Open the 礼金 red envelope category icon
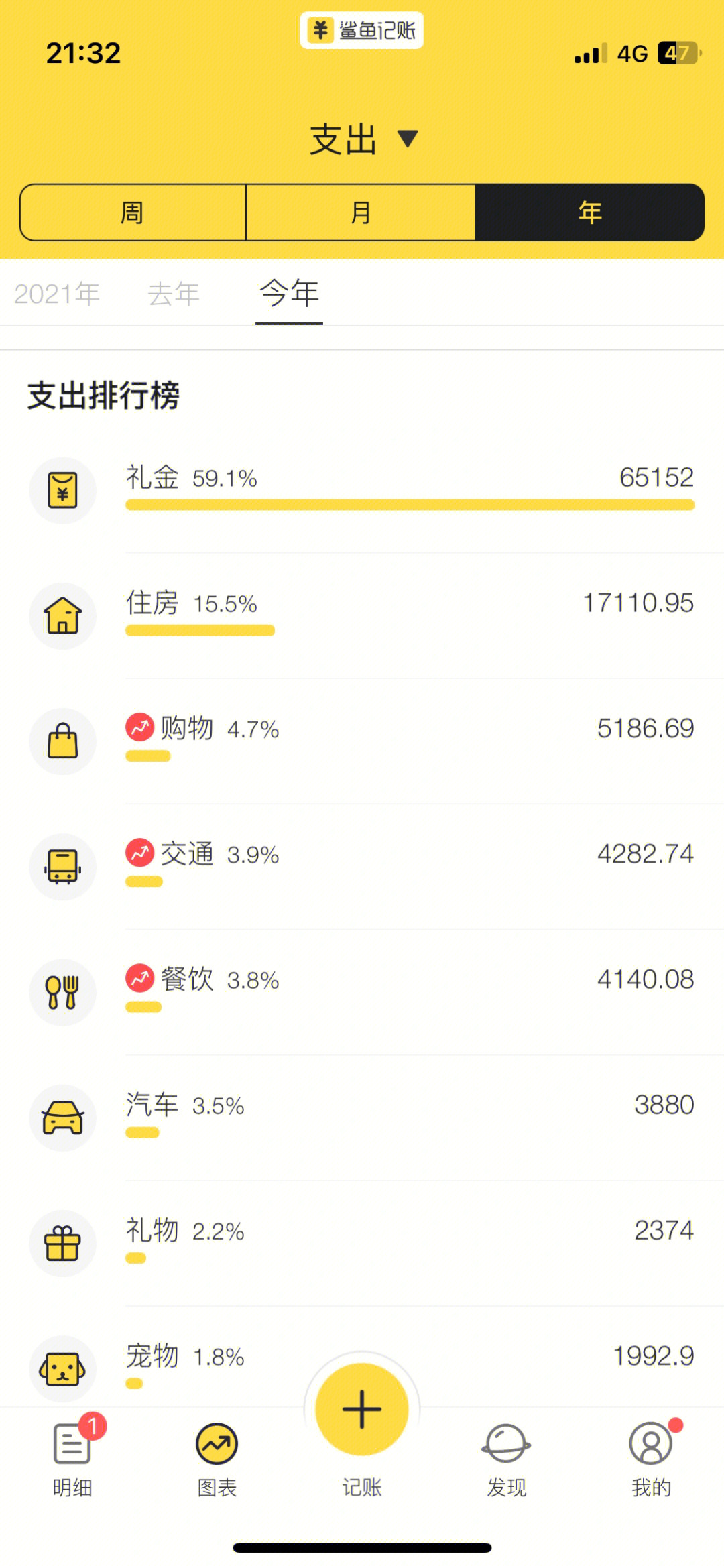724x1568 pixels. pos(62,490)
